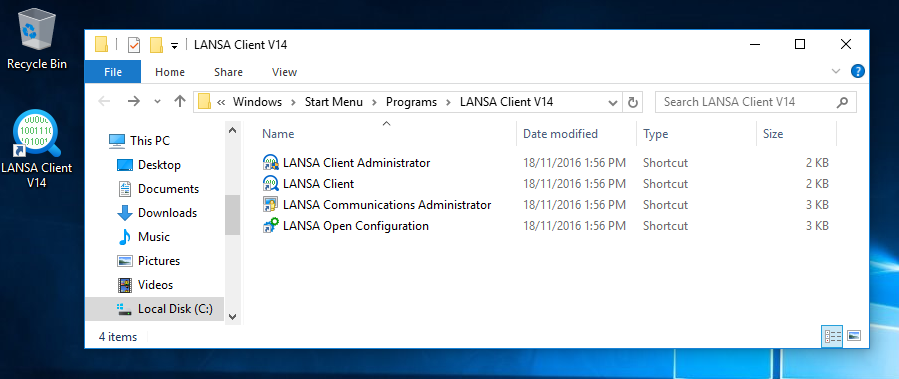899x379 pixels.
Task: Open Customize Quick Access Toolbar dropdown
Action: (x=174, y=46)
